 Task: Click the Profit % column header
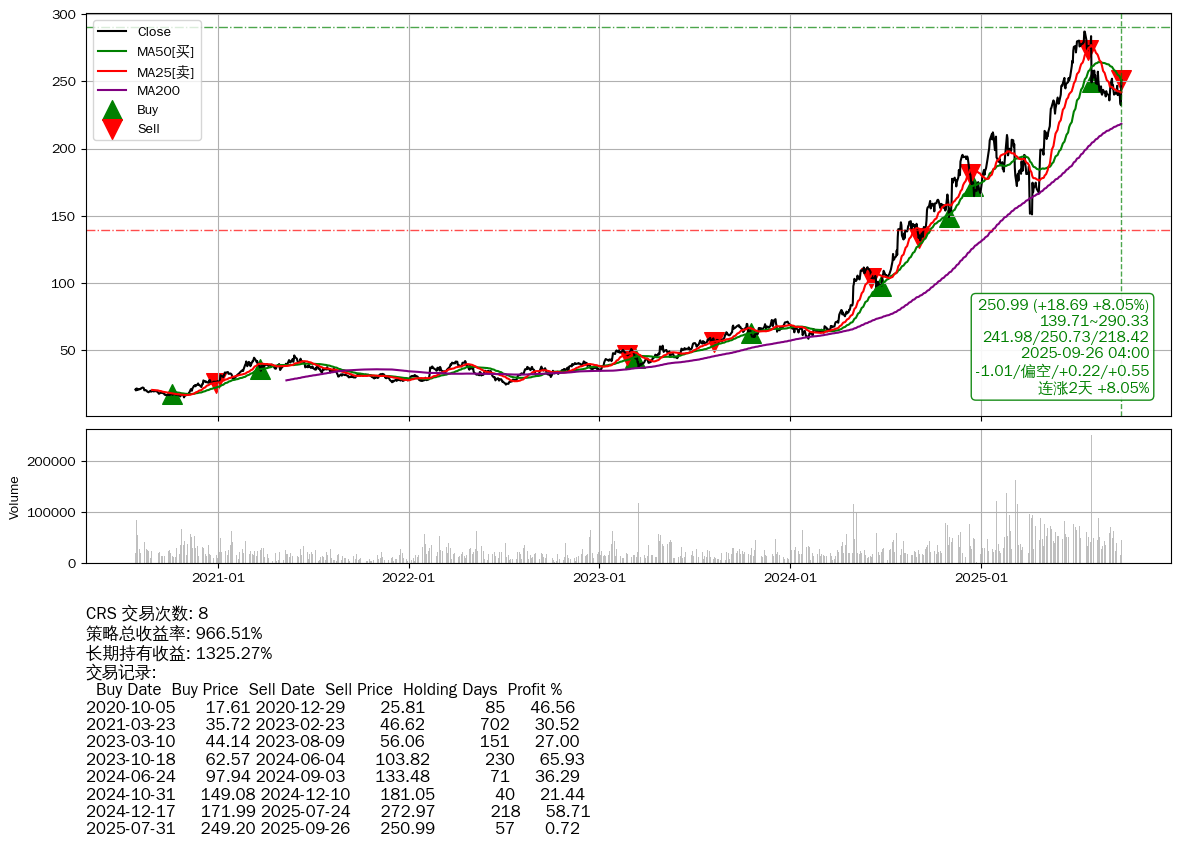click(534, 690)
